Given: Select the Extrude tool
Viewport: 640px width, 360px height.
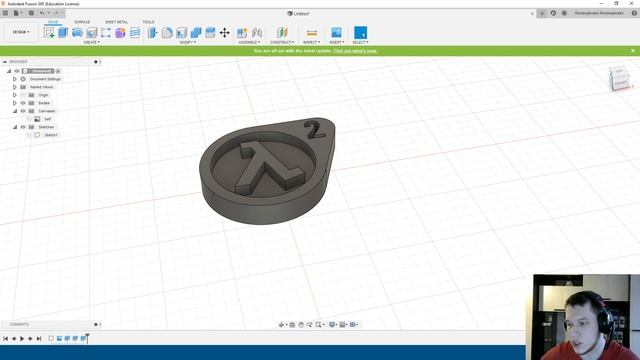Looking at the screenshot, I should tap(63, 33).
